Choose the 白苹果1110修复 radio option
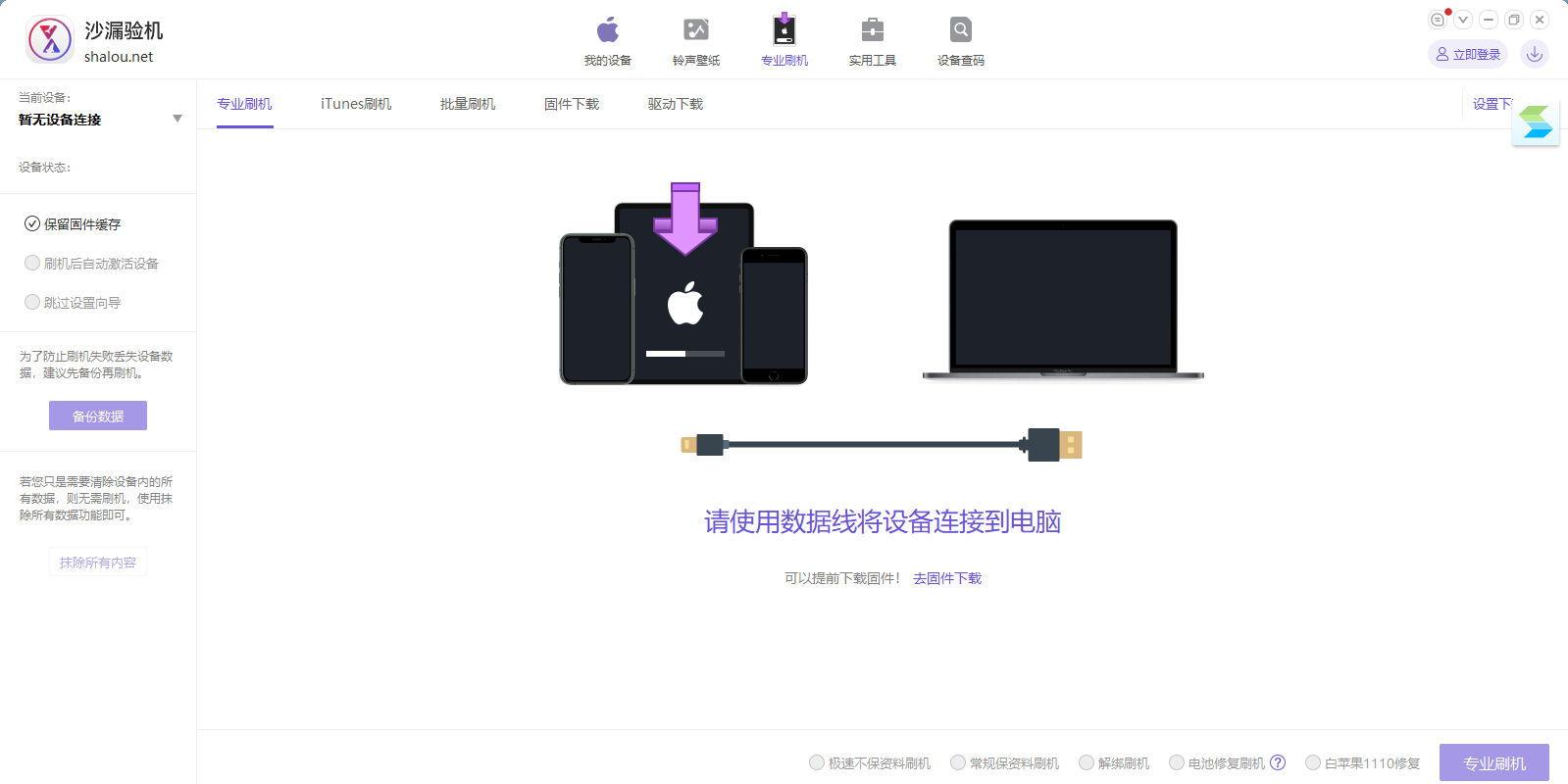The width and height of the screenshot is (1568, 784). click(x=1313, y=762)
